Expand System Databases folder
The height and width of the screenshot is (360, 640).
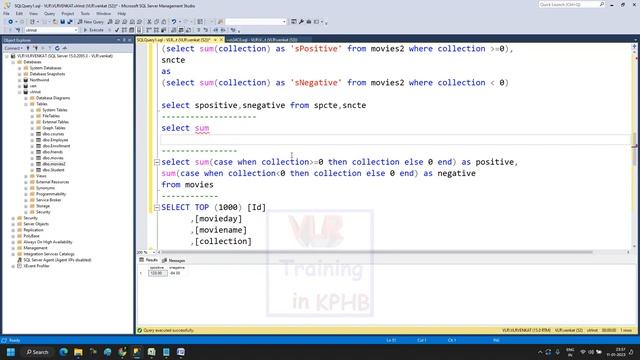tap(20, 68)
